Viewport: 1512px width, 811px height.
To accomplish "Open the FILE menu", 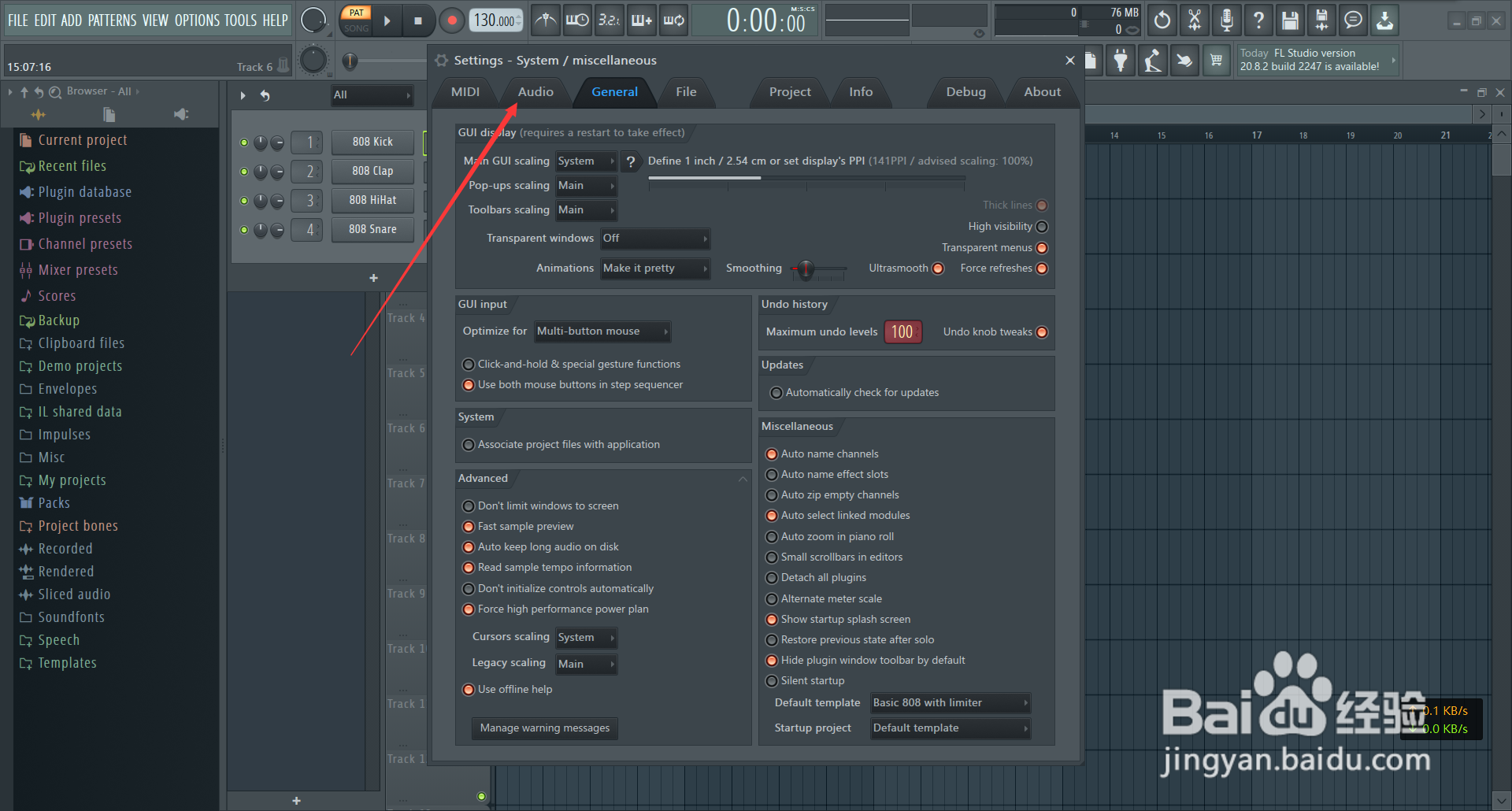I will 18,20.
